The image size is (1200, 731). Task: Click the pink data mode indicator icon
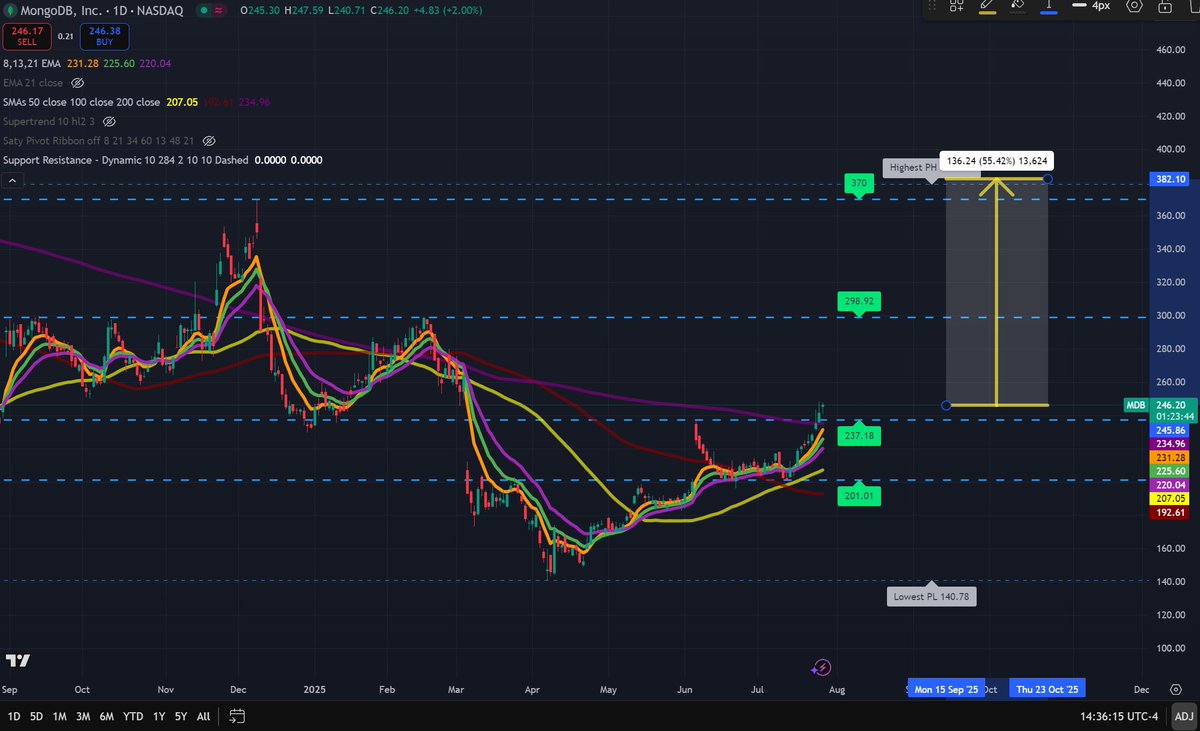(x=220, y=10)
